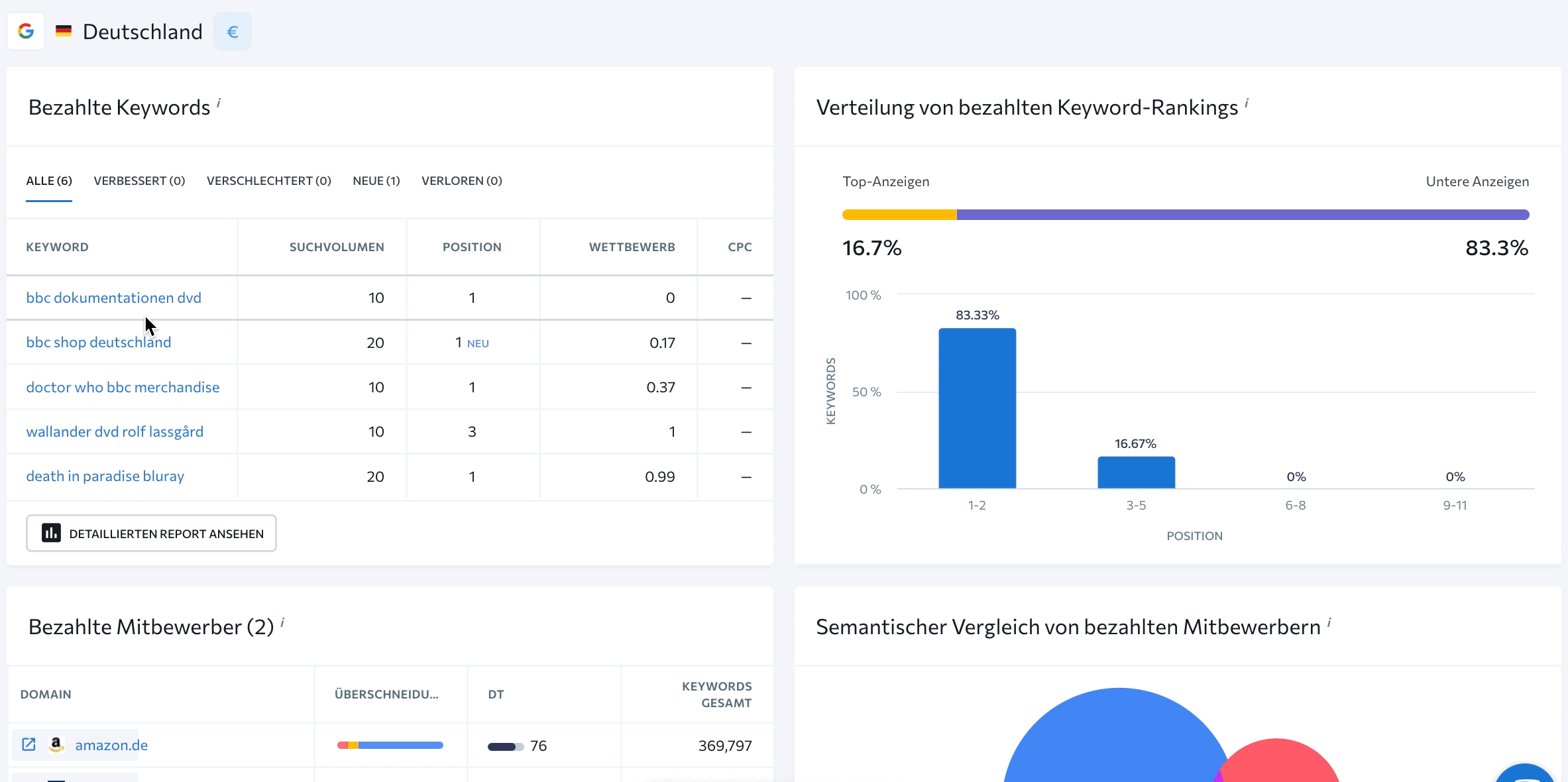Click info icon next to Semantischer Vergleich heading

pos(1329,622)
